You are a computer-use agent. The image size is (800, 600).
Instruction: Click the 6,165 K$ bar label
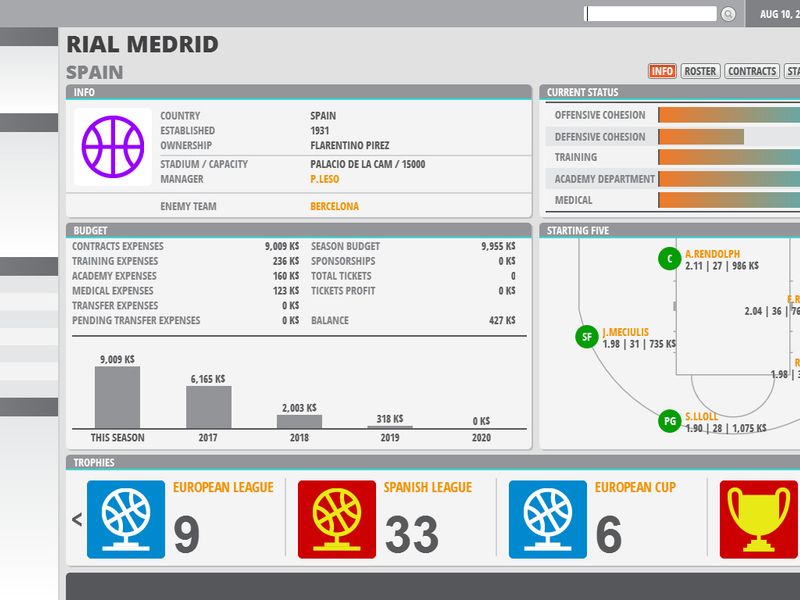tap(208, 379)
